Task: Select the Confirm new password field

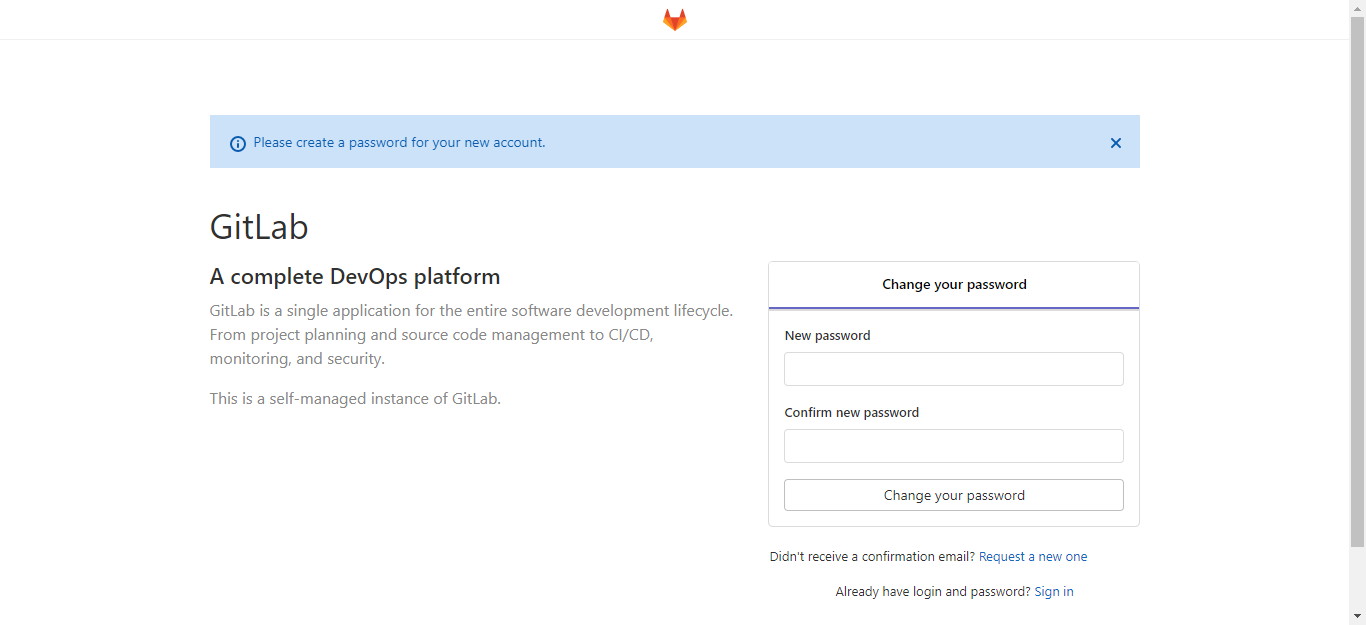Action: coord(954,445)
